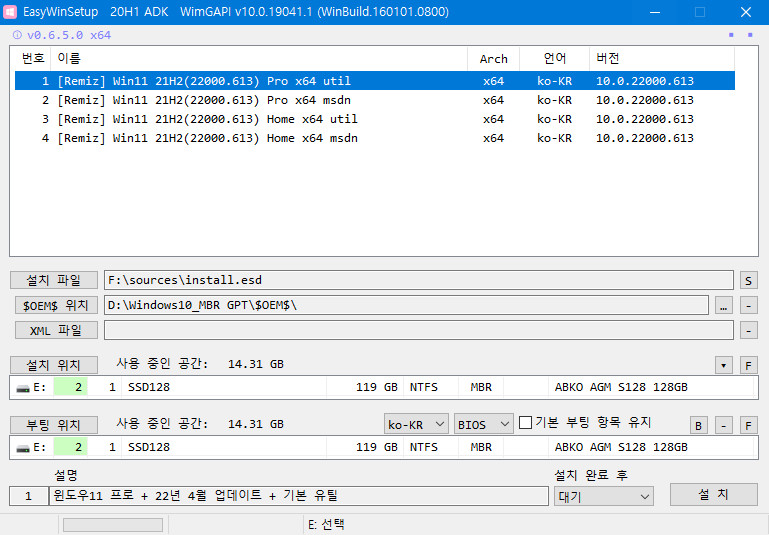769x535 pixels.
Task: Click the drive icon in the 부팅 위치 list
Action: click(x=23, y=448)
